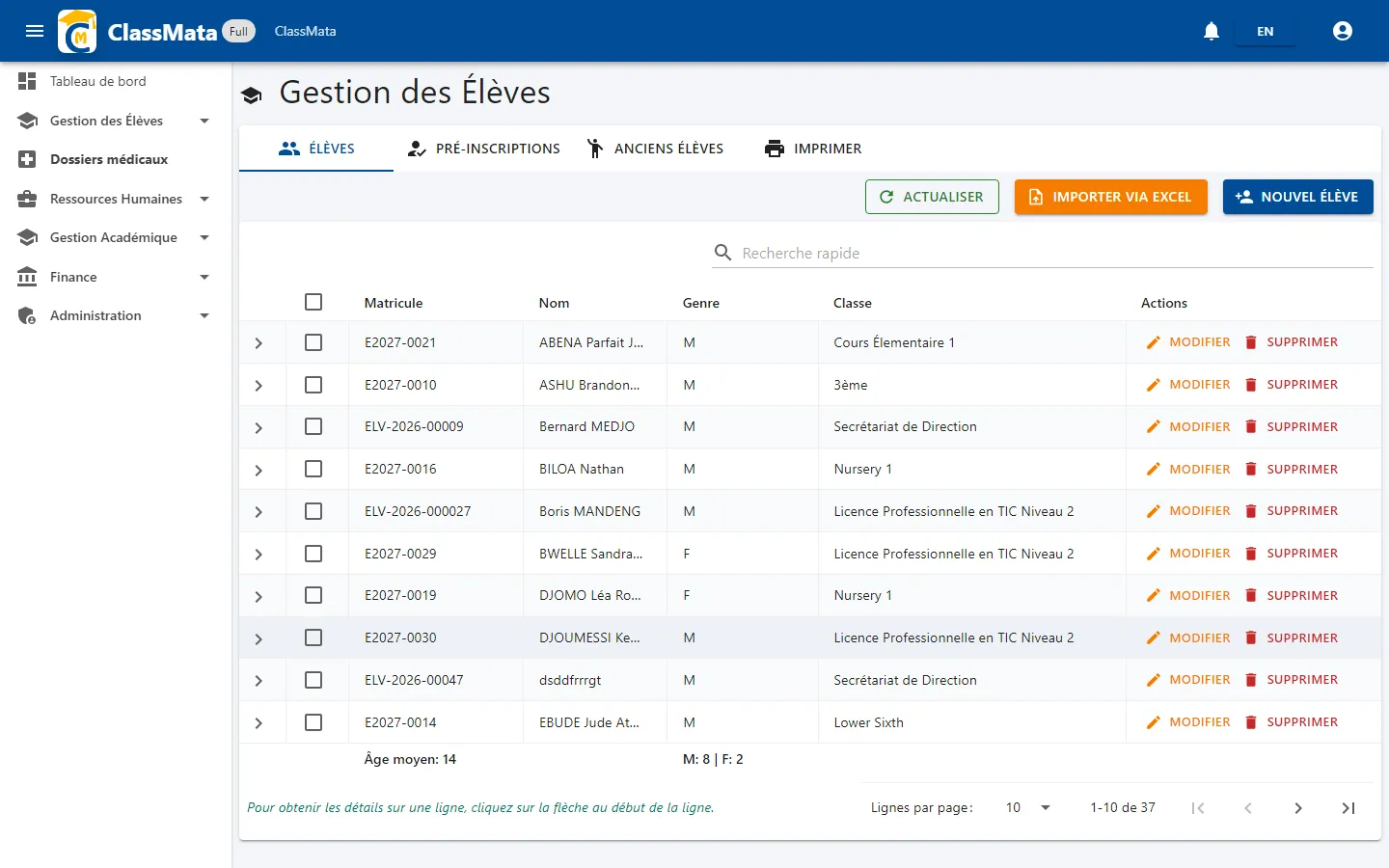Click the ACTUALISER refresh button
This screenshot has width=1389, height=868.
(932, 197)
